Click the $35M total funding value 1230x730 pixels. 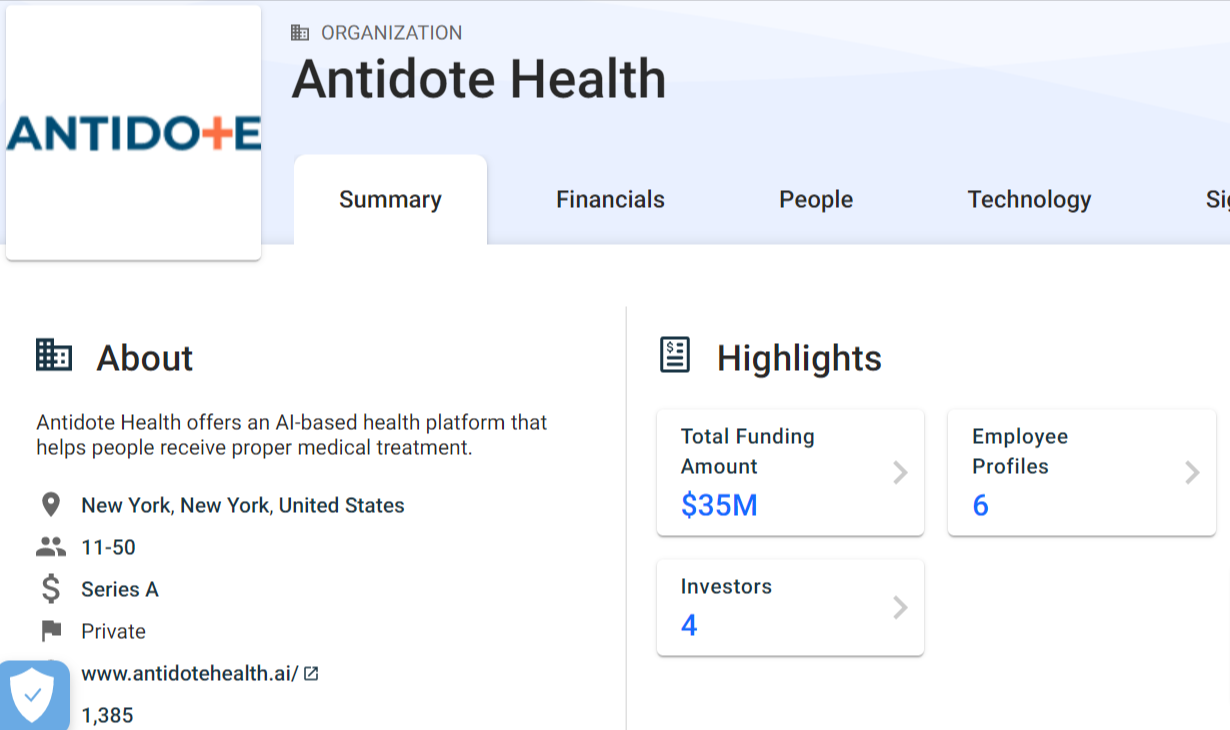719,505
